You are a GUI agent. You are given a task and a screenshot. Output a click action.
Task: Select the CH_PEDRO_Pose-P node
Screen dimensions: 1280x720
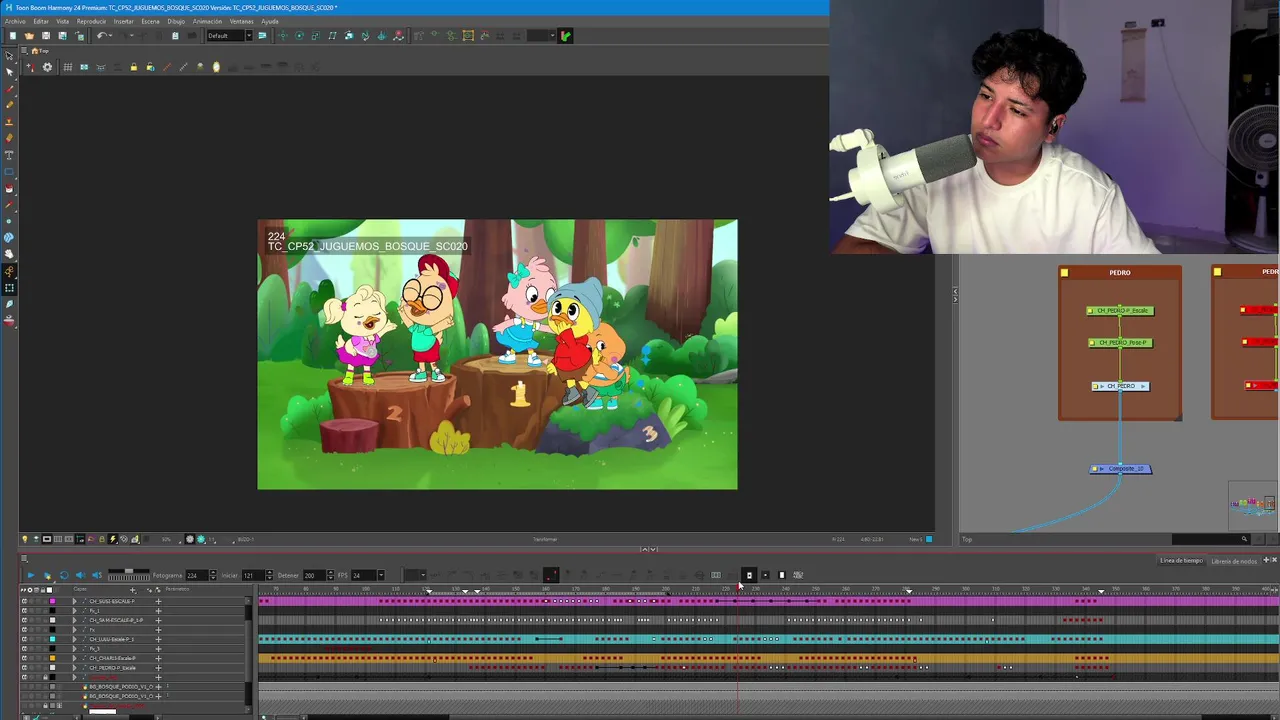click(x=1120, y=343)
